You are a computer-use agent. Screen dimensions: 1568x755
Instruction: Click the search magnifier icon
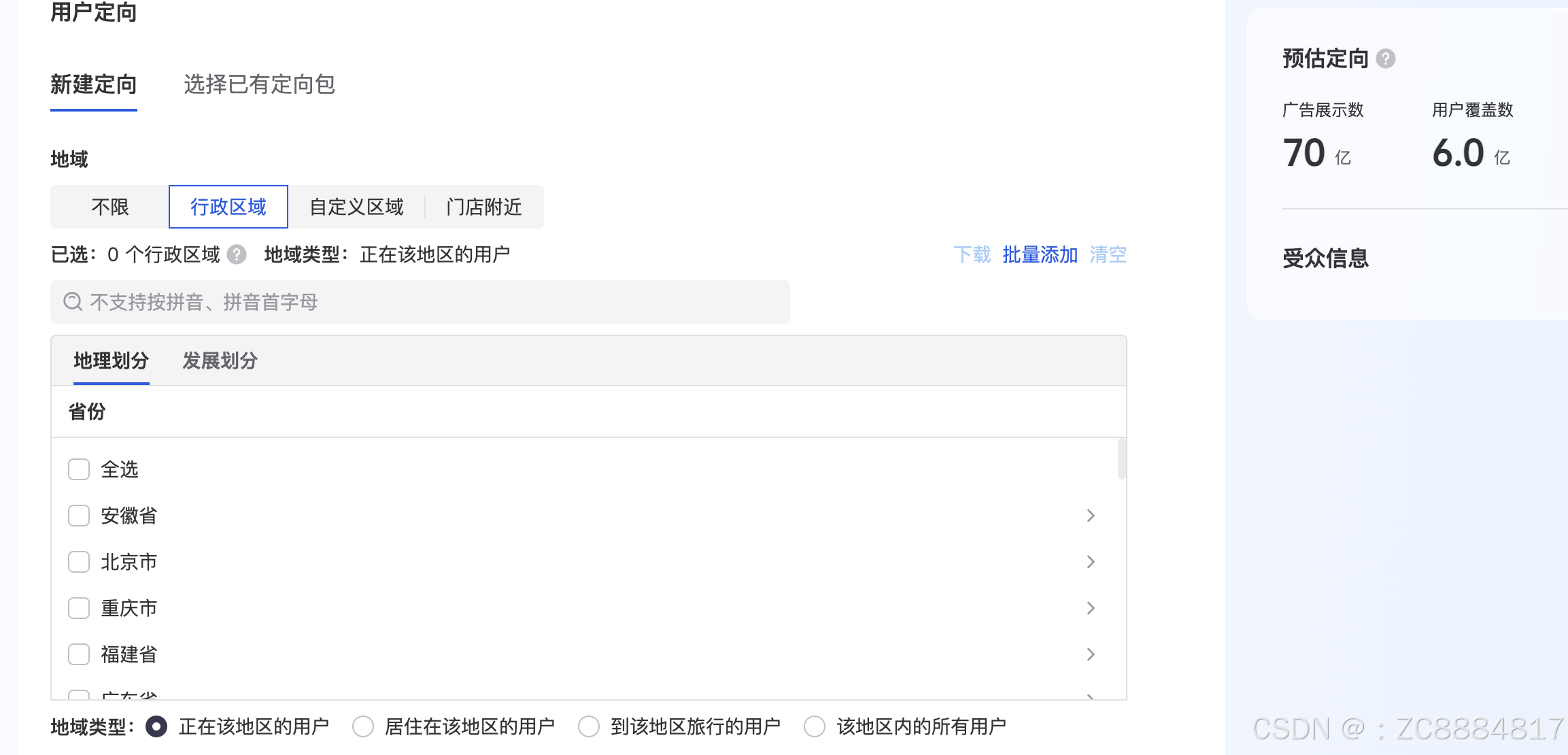coord(72,302)
